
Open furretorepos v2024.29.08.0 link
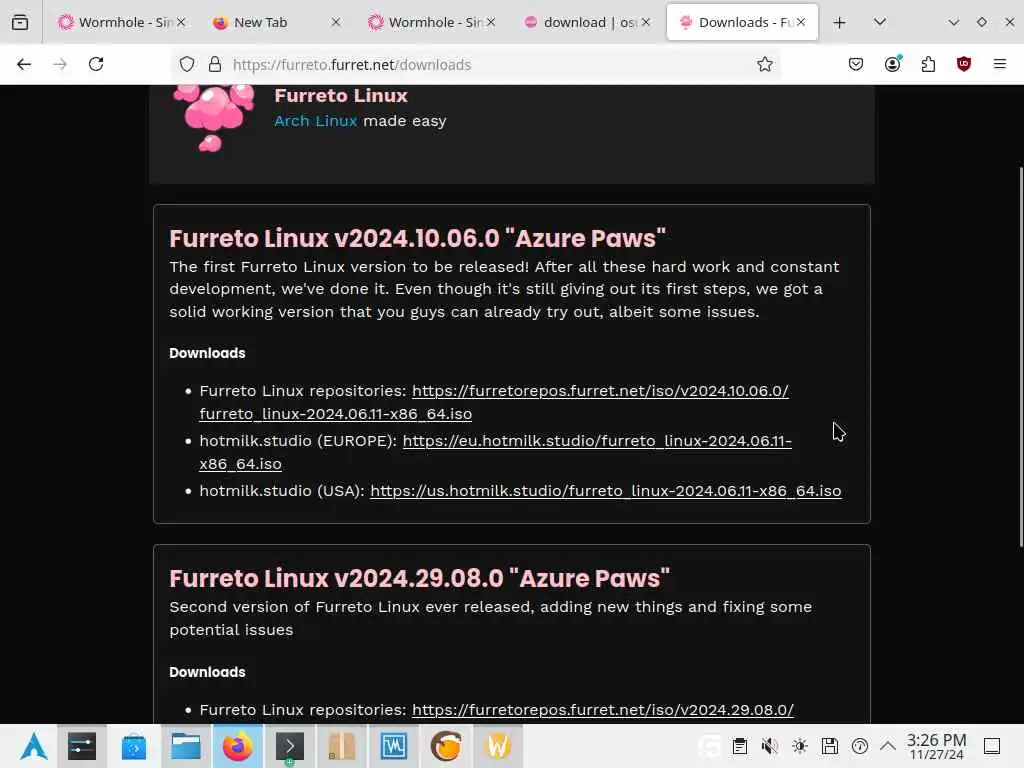(603, 710)
